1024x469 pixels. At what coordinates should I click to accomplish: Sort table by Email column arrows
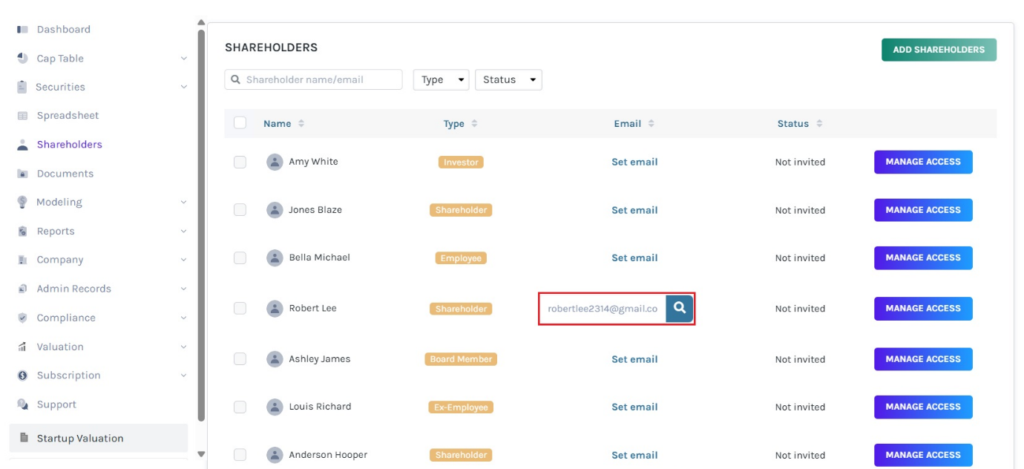(651, 123)
